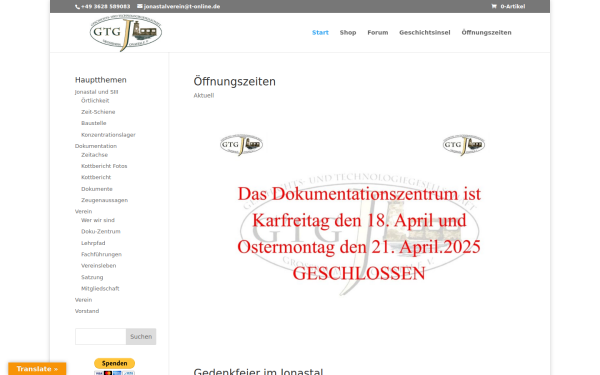Open the shopping cart icon
Viewport: 600px width, 375px height.
494,6
